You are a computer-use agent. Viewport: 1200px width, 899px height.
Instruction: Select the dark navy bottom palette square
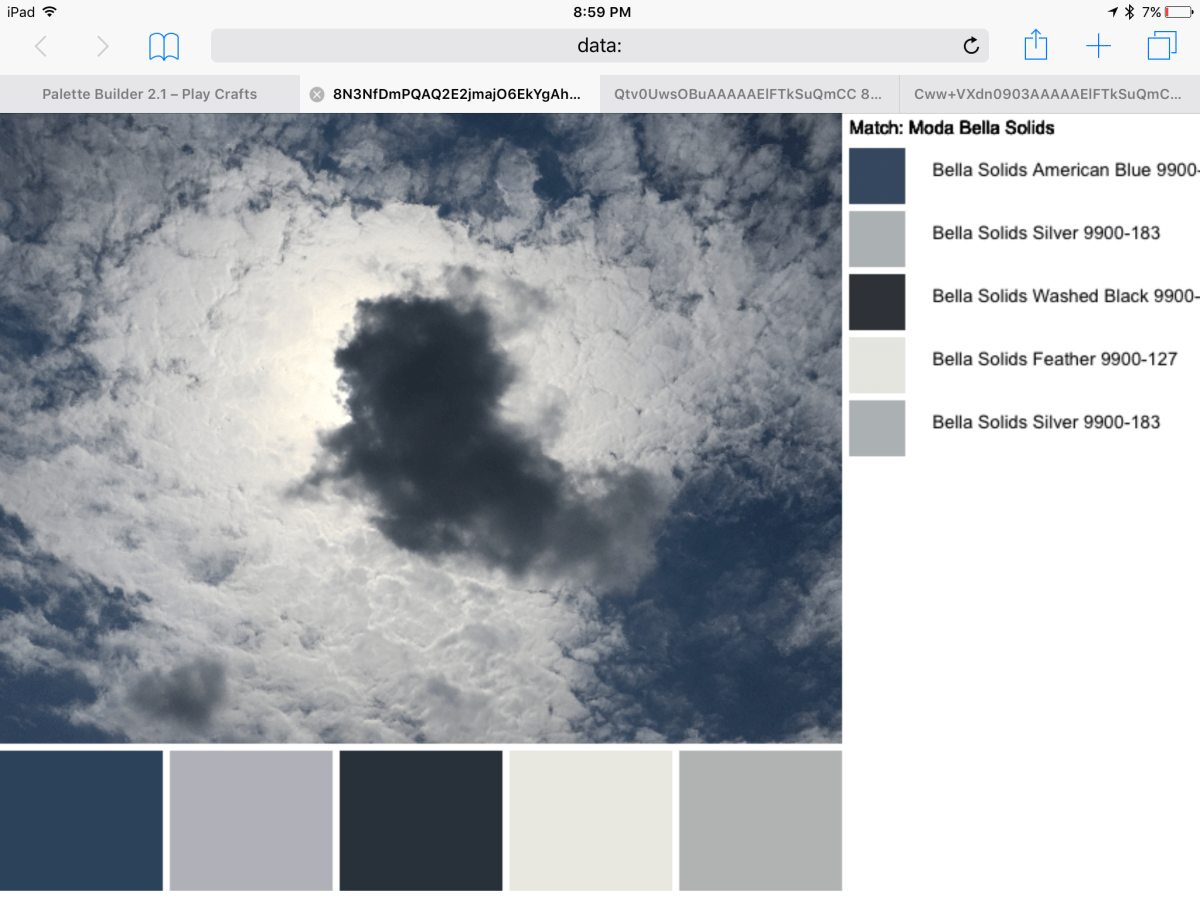(81, 820)
